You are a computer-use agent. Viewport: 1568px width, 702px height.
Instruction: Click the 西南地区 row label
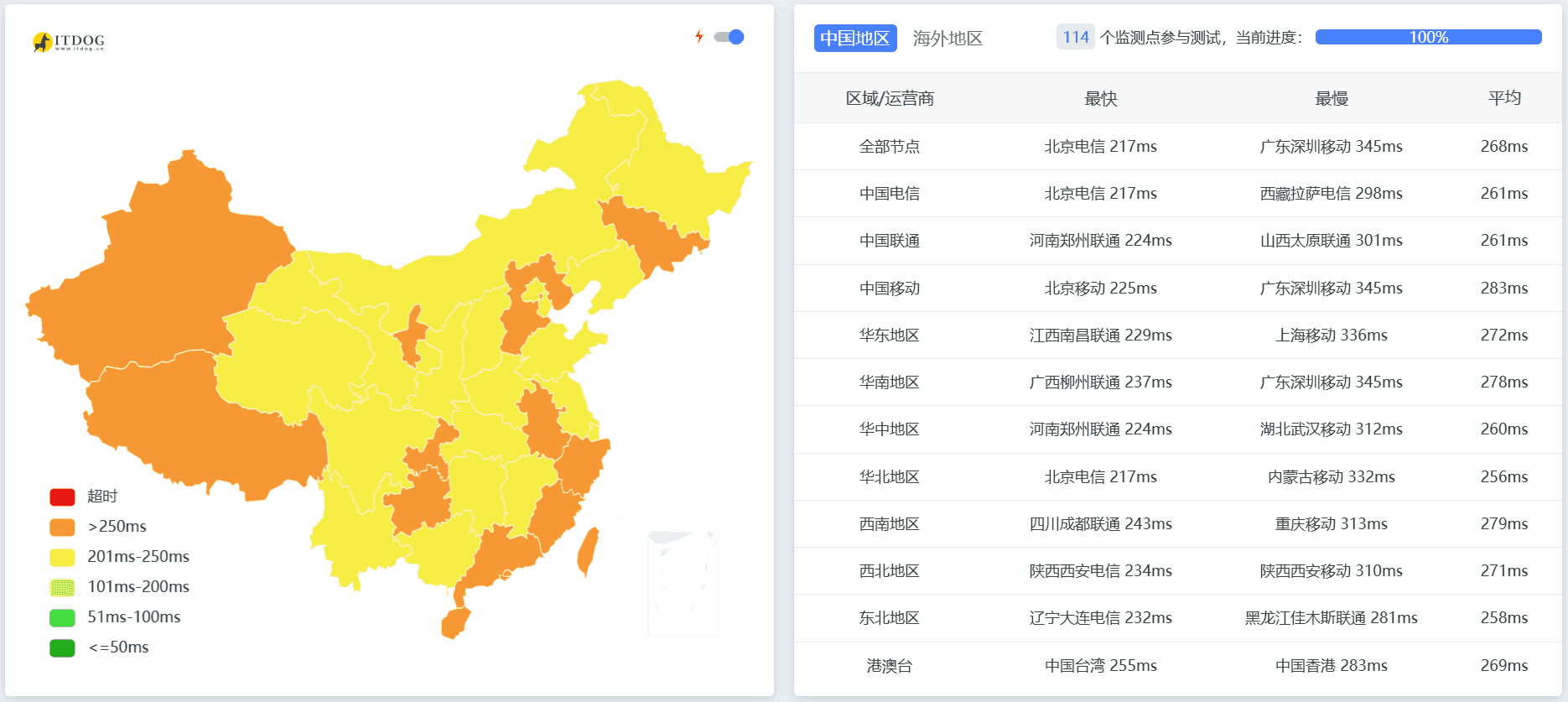890,523
